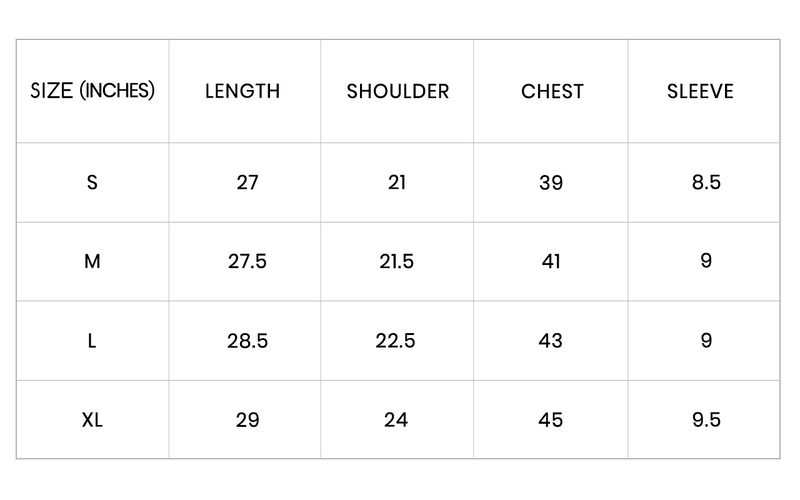Select shoulder value 21.5 in M row
Screen dimensions: 800x500
(x=396, y=262)
